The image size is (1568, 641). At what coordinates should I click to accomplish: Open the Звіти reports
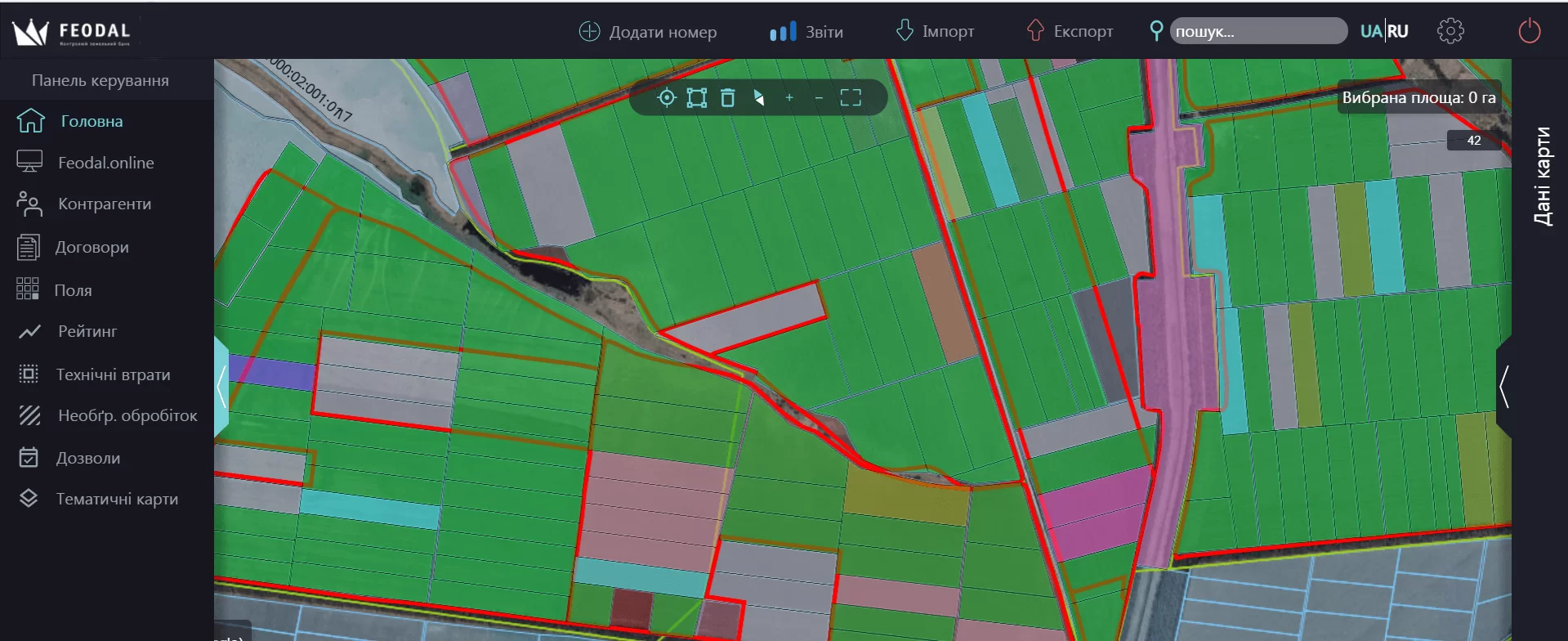coord(806,32)
